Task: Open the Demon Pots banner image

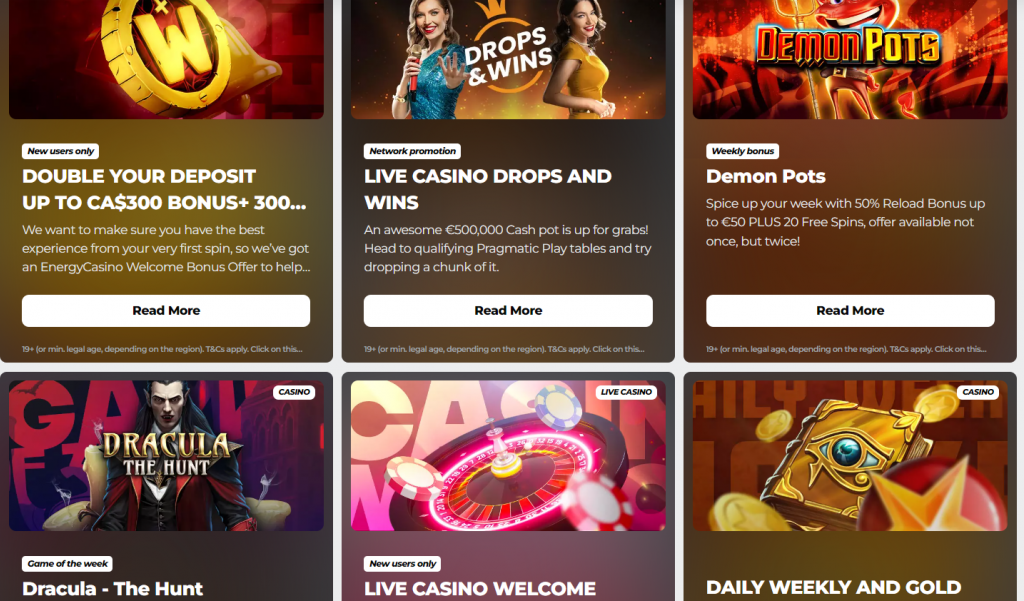Action: (x=850, y=59)
